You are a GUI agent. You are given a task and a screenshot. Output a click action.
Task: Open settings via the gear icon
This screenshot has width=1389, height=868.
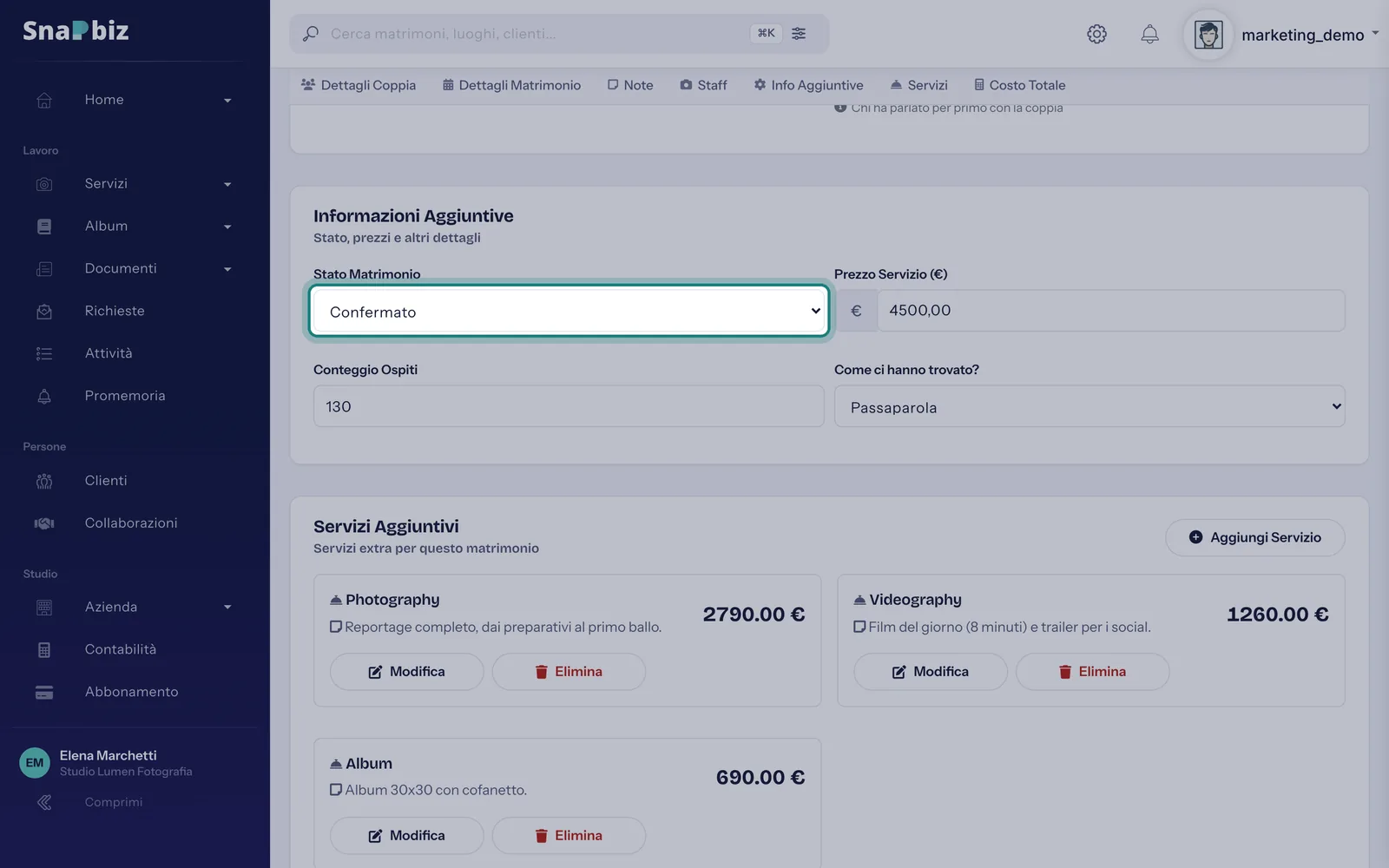click(1096, 34)
